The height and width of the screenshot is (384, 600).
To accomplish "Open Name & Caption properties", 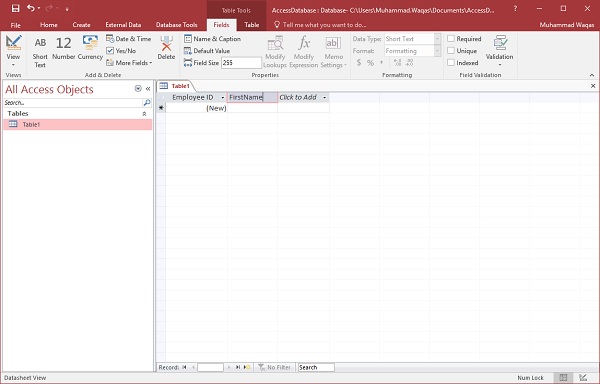I will [x=212, y=39].
